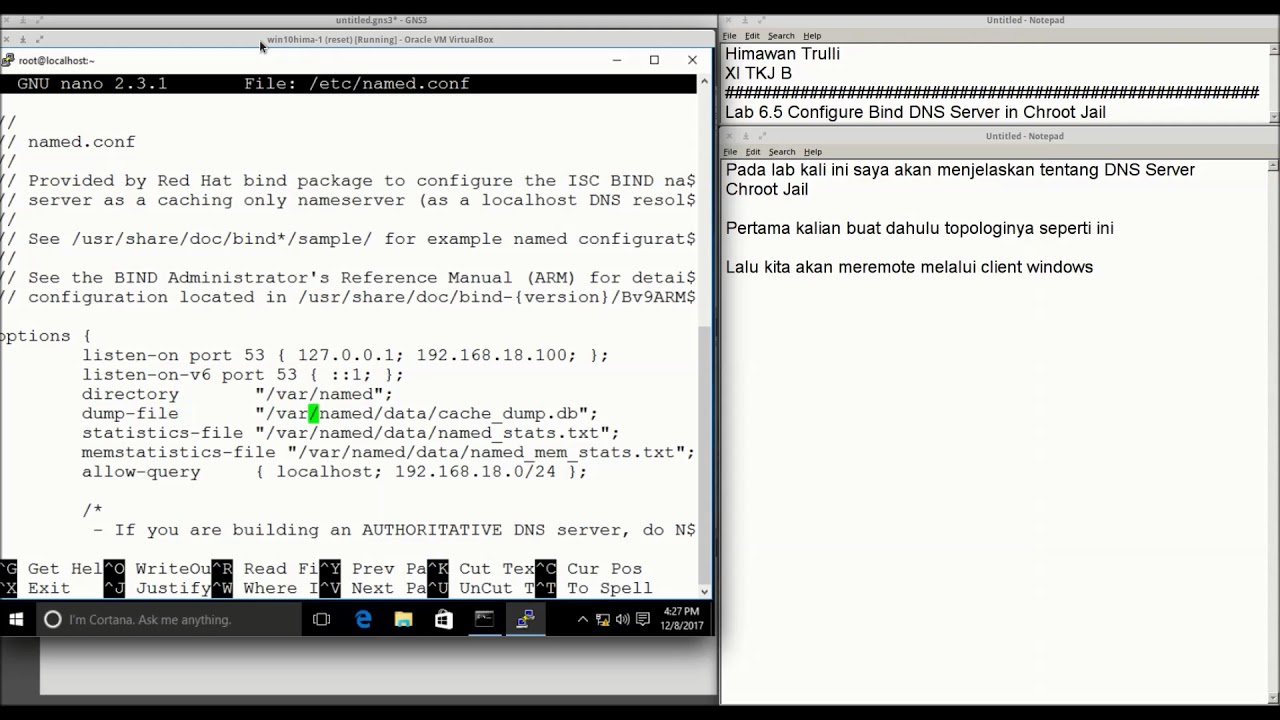The width and height of the screenshot is (1280, 720).
Task: Open File Explorer from the taskbar
Action: [403, 620]
